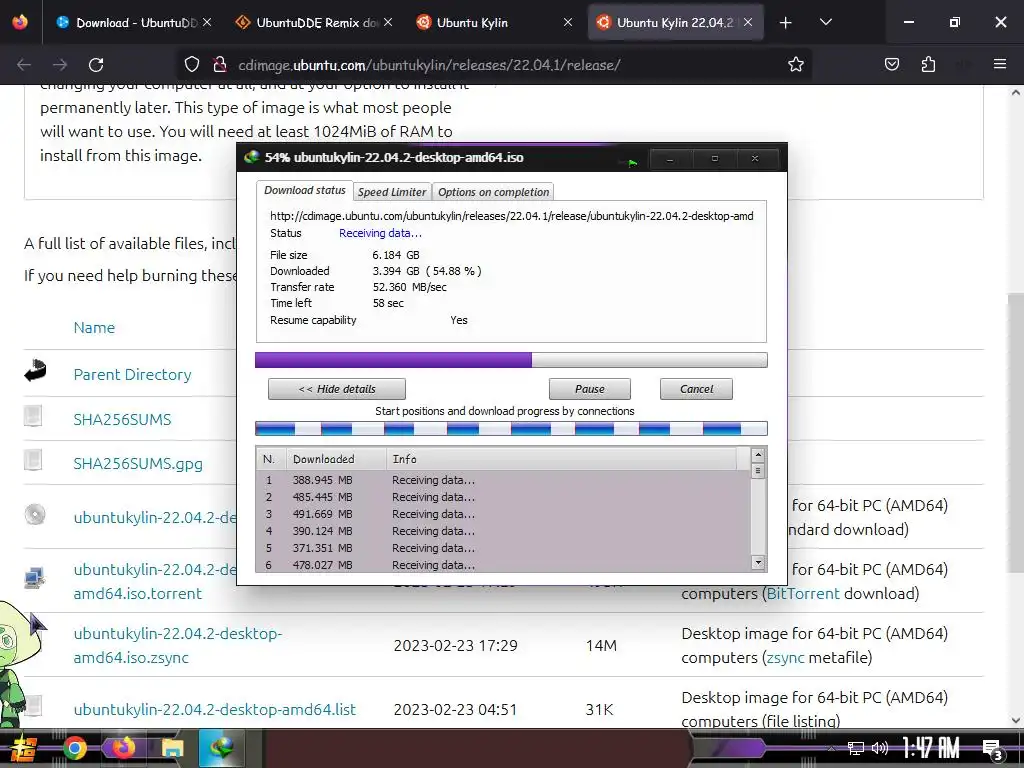
Task: Click the computer icon beside the torrent file
Action: point(34,577)
